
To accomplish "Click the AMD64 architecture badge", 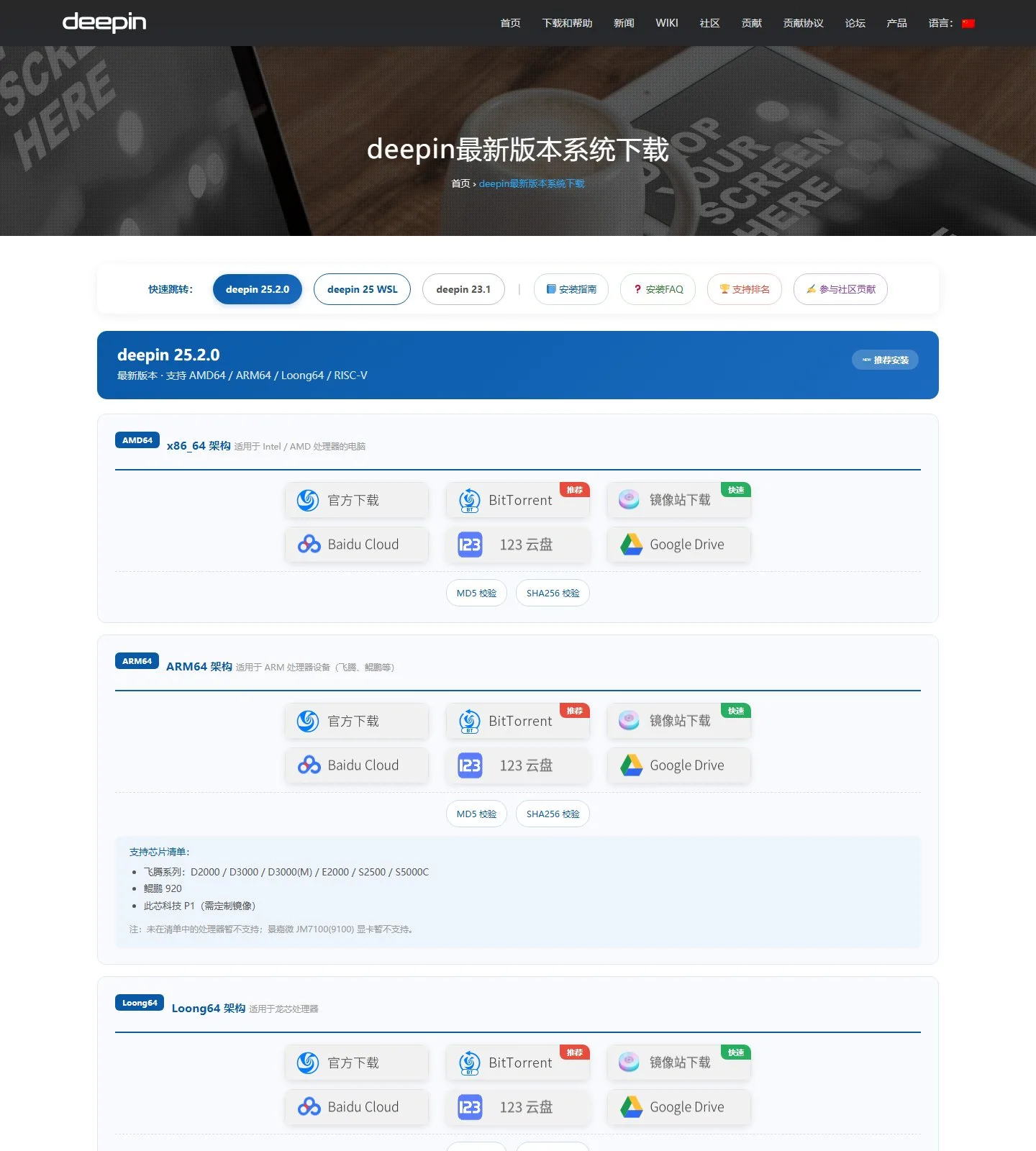I will 137,440.
